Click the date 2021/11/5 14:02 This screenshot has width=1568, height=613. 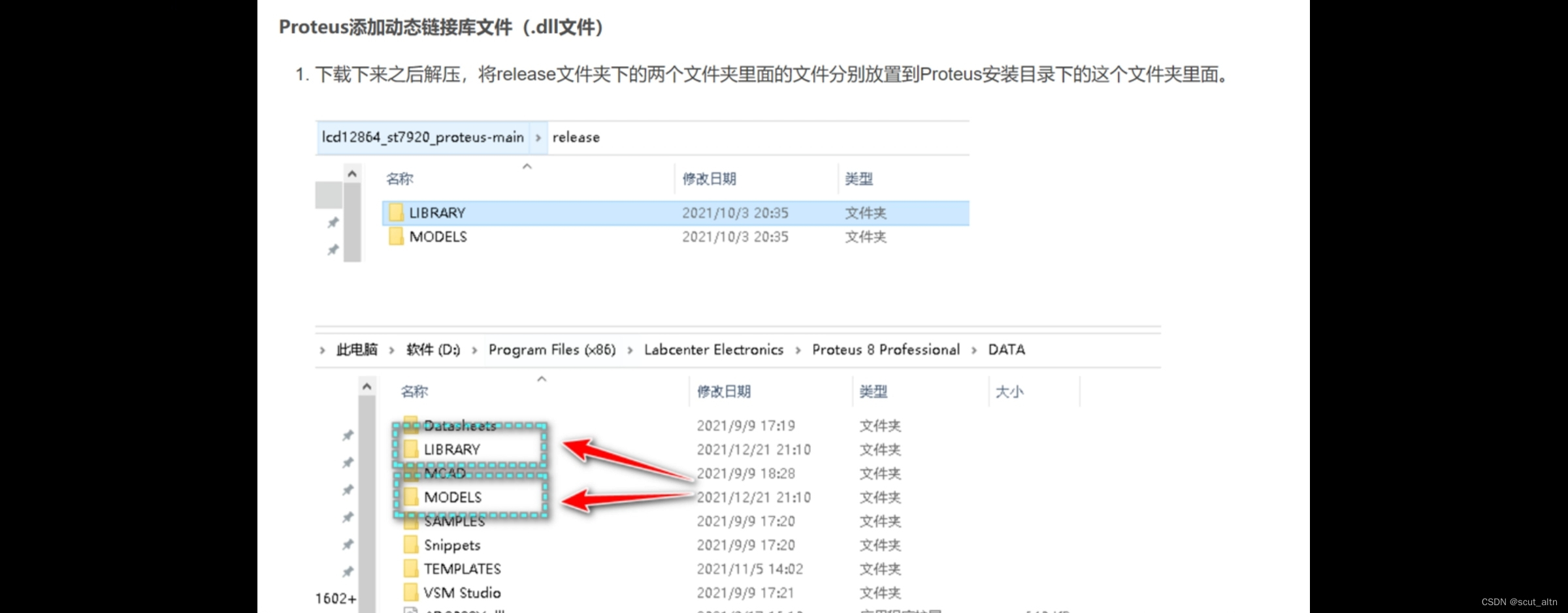pos(750,569)
